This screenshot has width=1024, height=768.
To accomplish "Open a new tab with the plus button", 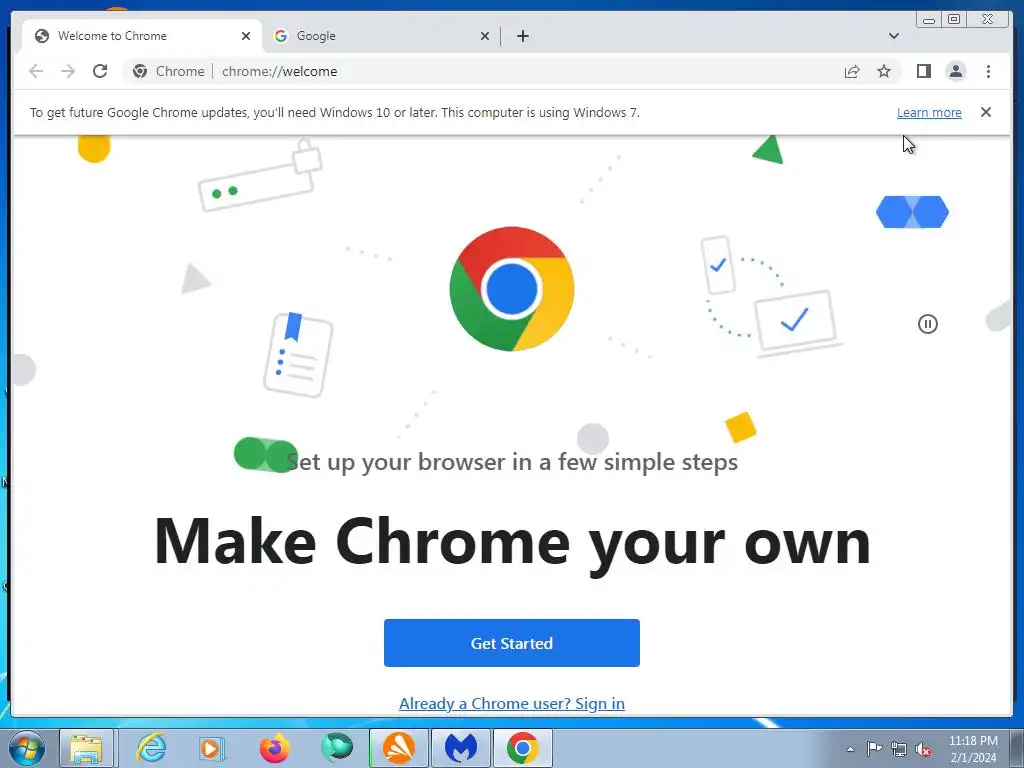I will 522,36.
